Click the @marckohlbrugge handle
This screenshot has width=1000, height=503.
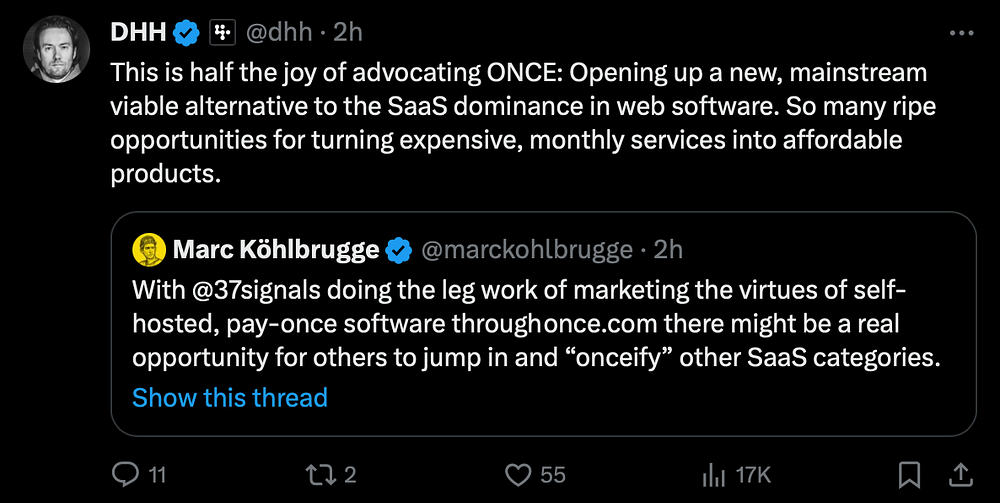(x=527, y=249)
